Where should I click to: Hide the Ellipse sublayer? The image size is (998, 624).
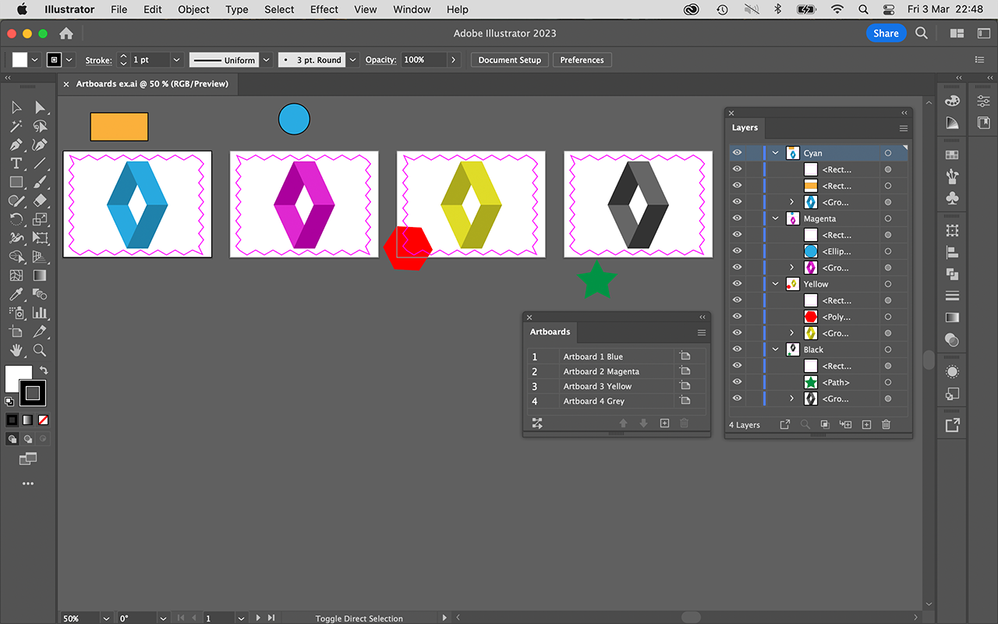[x=737, y=251]
